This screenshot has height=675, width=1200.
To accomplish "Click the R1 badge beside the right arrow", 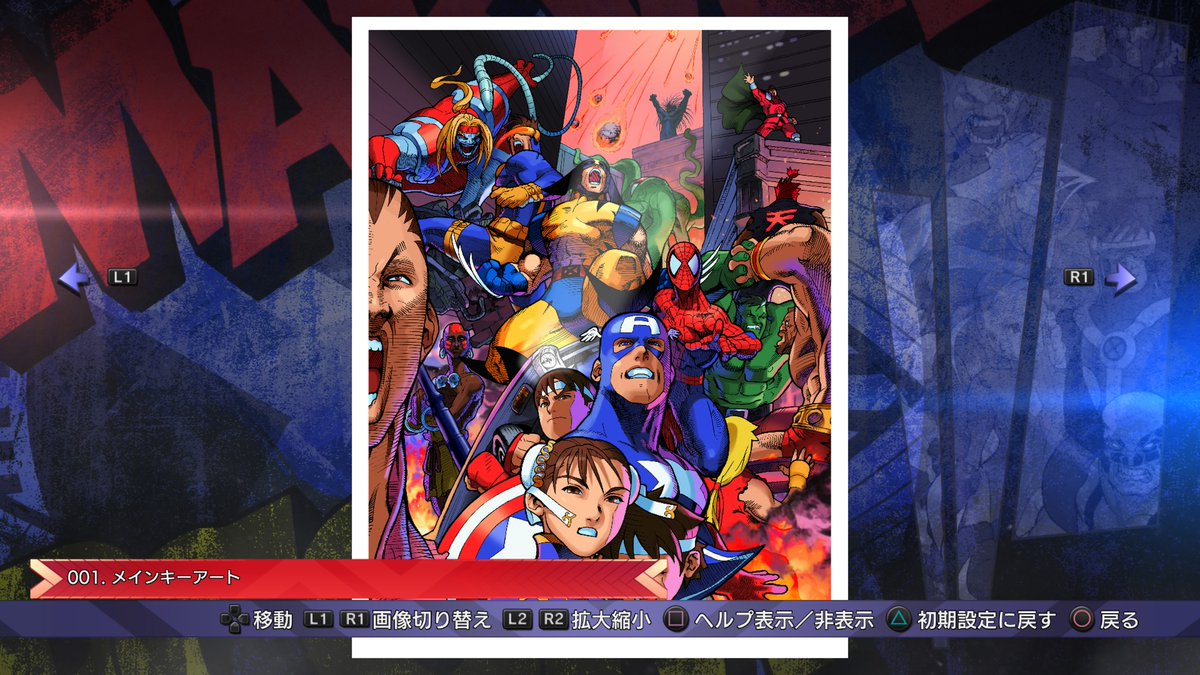I will [x=1078, y=278].
